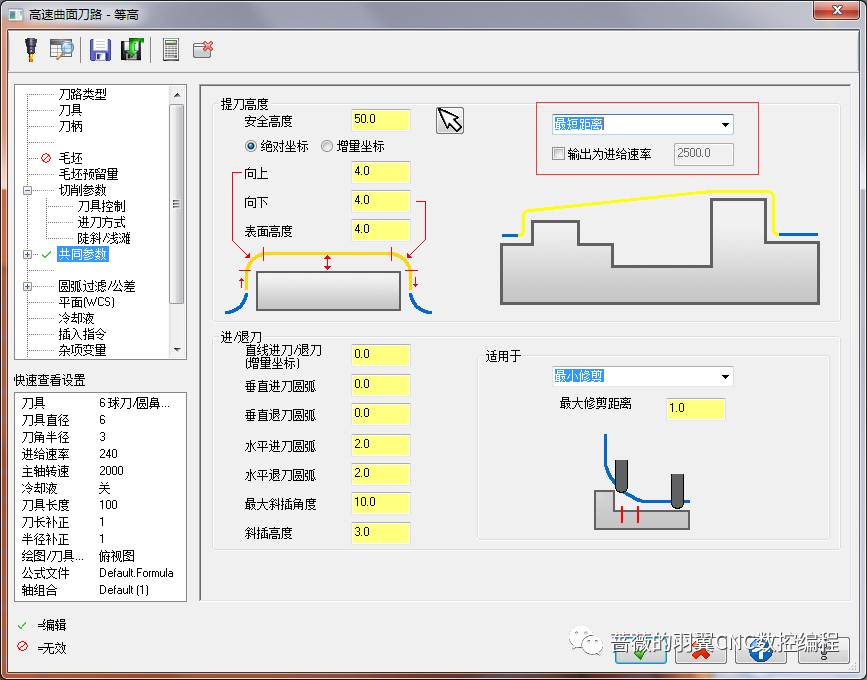Select 插入指令 in the tree
Image resolution: width=867 pixels, height=680 pixels.
tap(82, 334)
